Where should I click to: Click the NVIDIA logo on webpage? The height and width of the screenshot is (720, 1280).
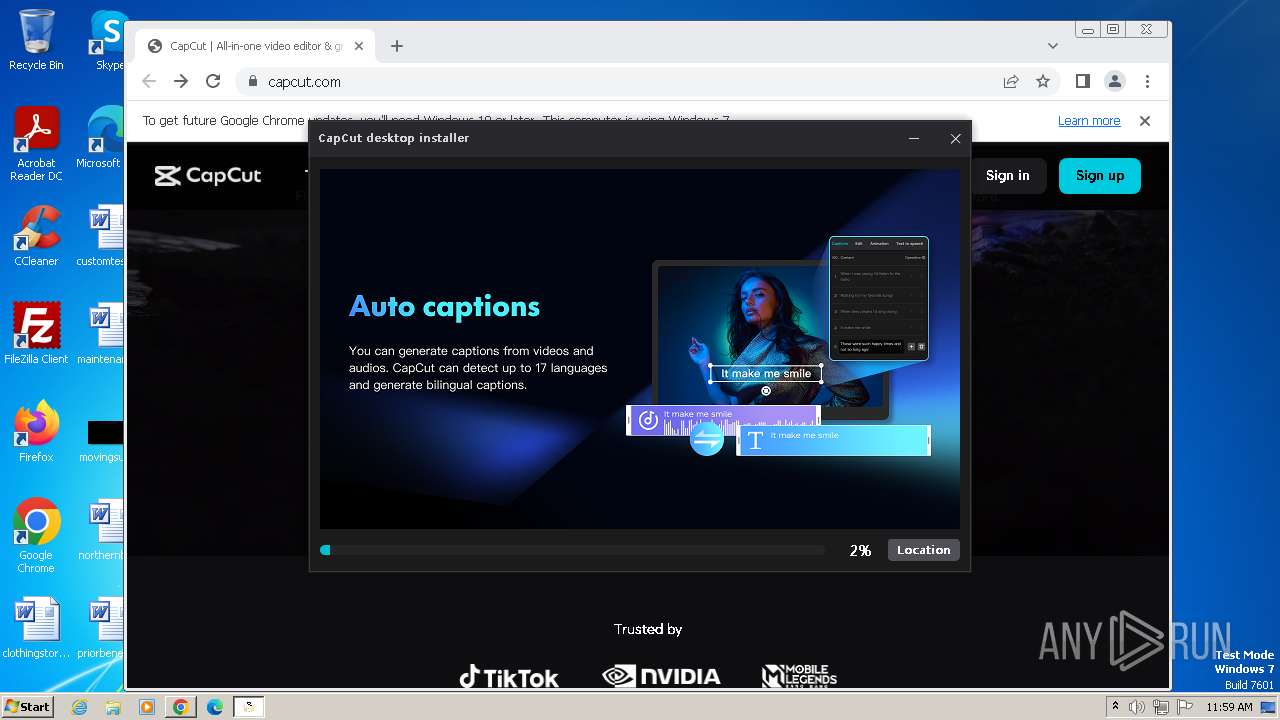tap(661, 677)
